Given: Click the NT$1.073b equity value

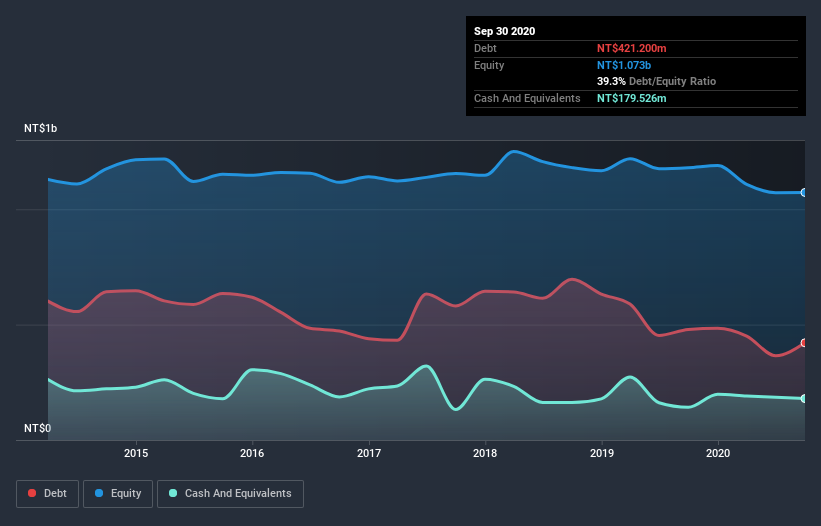Looking at the screenshot, I should [x=624, y=65].
